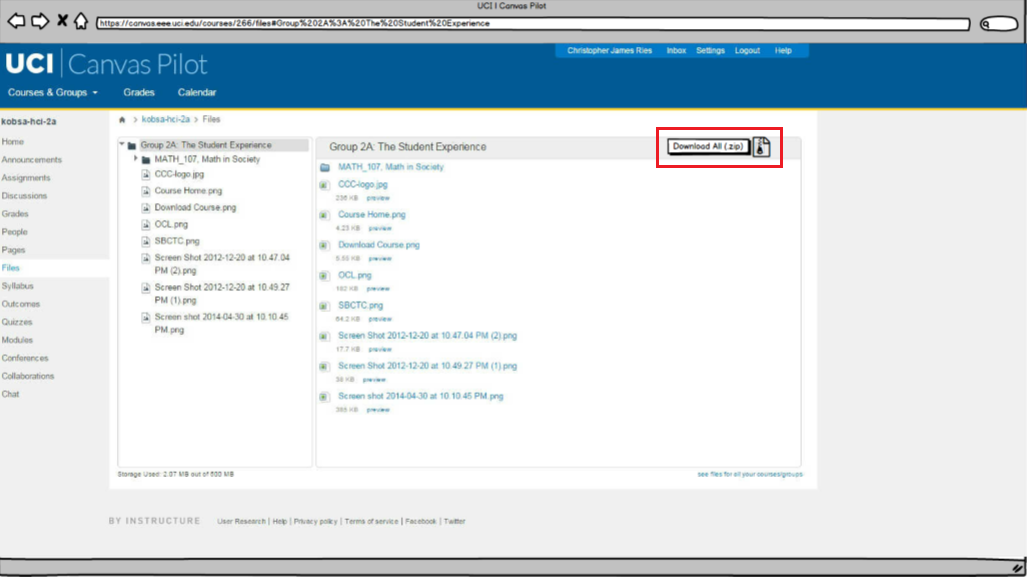The height and width of the screenshot is (577, 1027).
Task: Click the MATH_107 folder icon in file list
Action: 324,168
